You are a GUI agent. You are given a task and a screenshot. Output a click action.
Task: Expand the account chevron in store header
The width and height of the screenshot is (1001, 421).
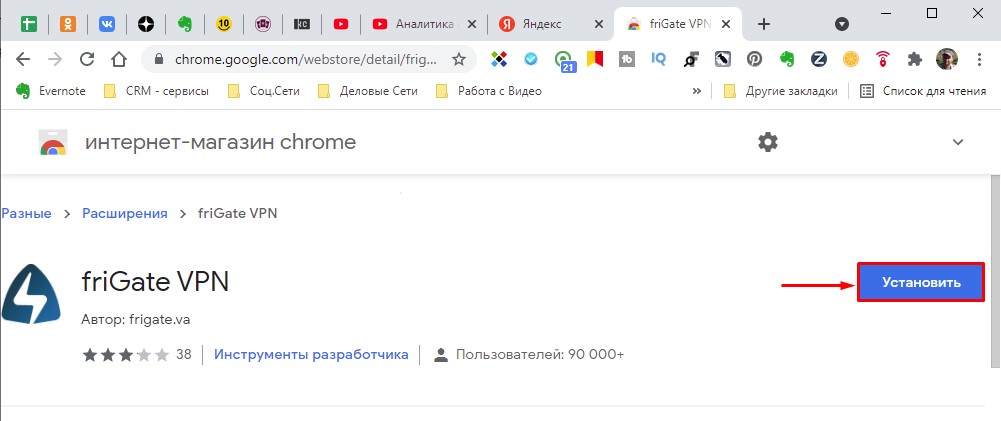click(958, 142)
